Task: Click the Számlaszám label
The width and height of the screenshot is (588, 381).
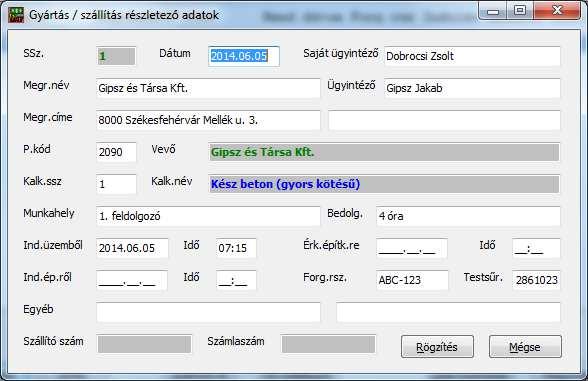Action: (x=236, y=341)
